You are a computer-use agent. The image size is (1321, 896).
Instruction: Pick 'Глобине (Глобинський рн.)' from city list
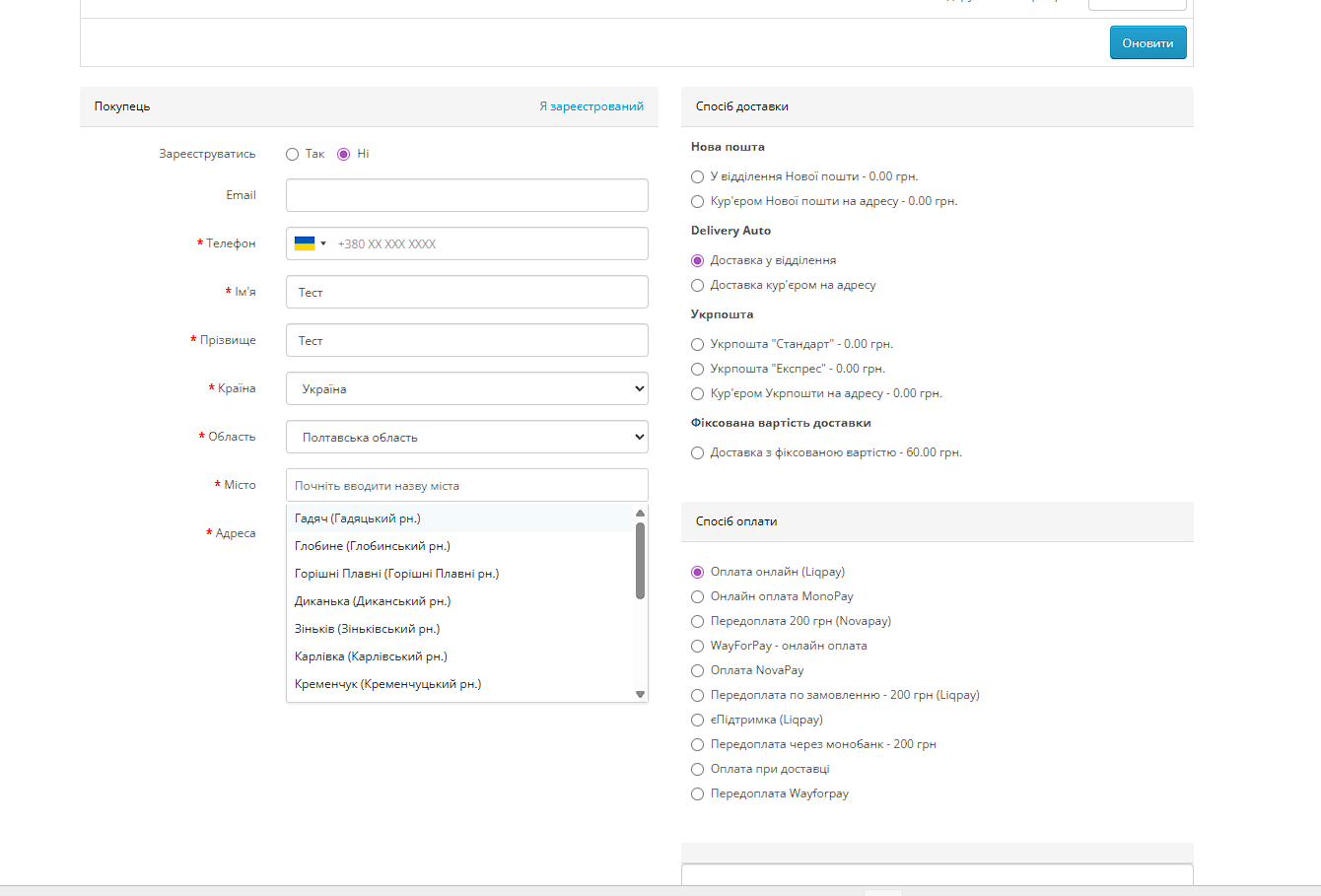coord(460,546)
